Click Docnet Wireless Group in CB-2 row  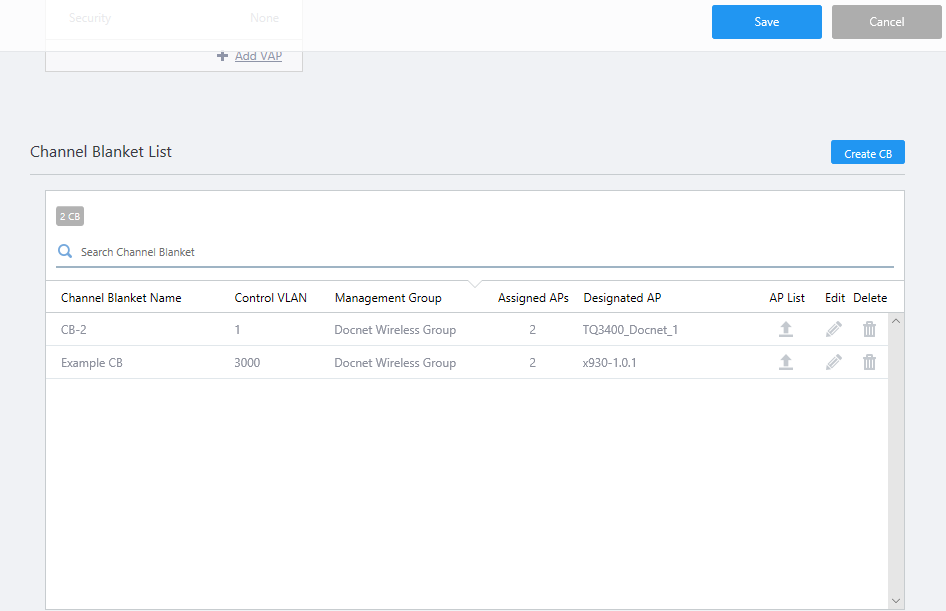coord(395,330)
